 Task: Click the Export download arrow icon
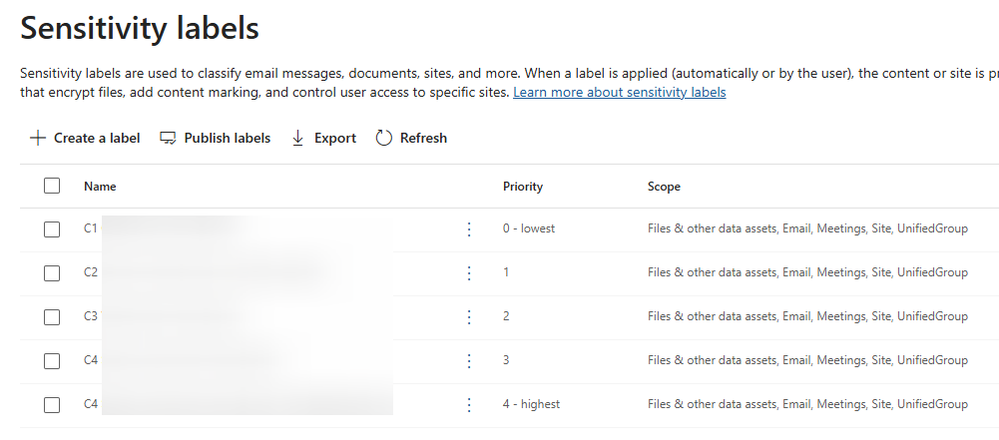click(298, 138)
